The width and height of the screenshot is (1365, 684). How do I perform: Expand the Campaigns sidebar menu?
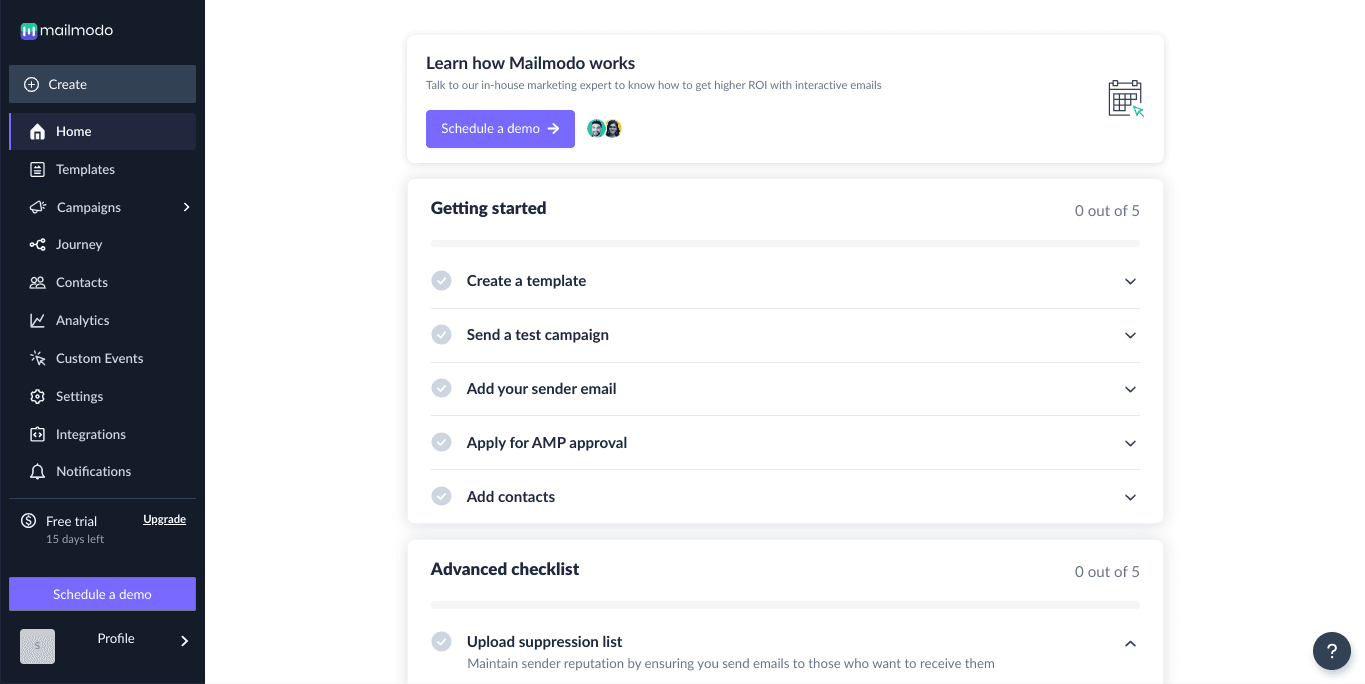click(185, 207)
